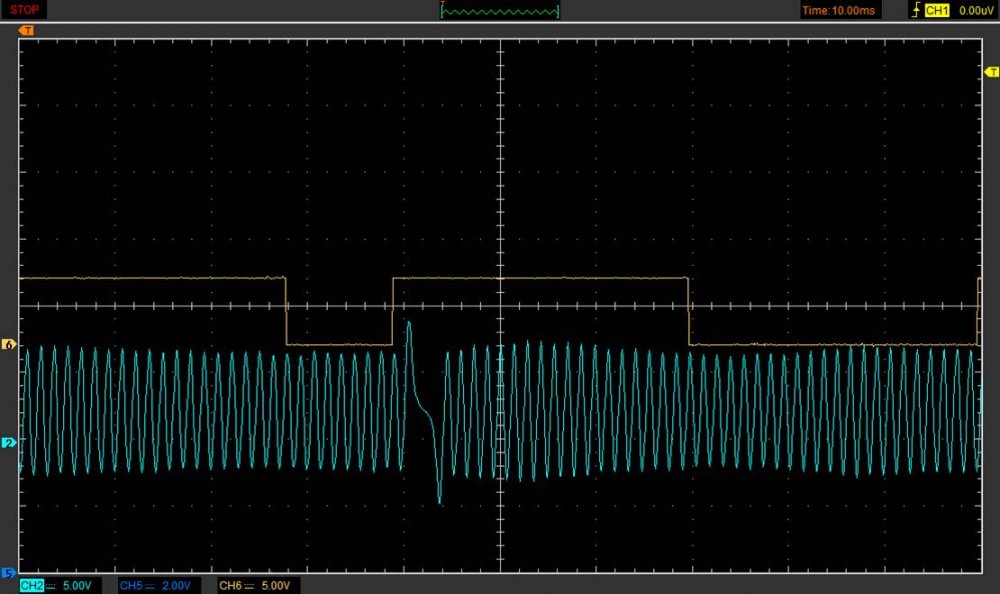The image size is (1000, 594).
Task: Click the 0.00uV trigger level value
Action: (x=975, y=11)
